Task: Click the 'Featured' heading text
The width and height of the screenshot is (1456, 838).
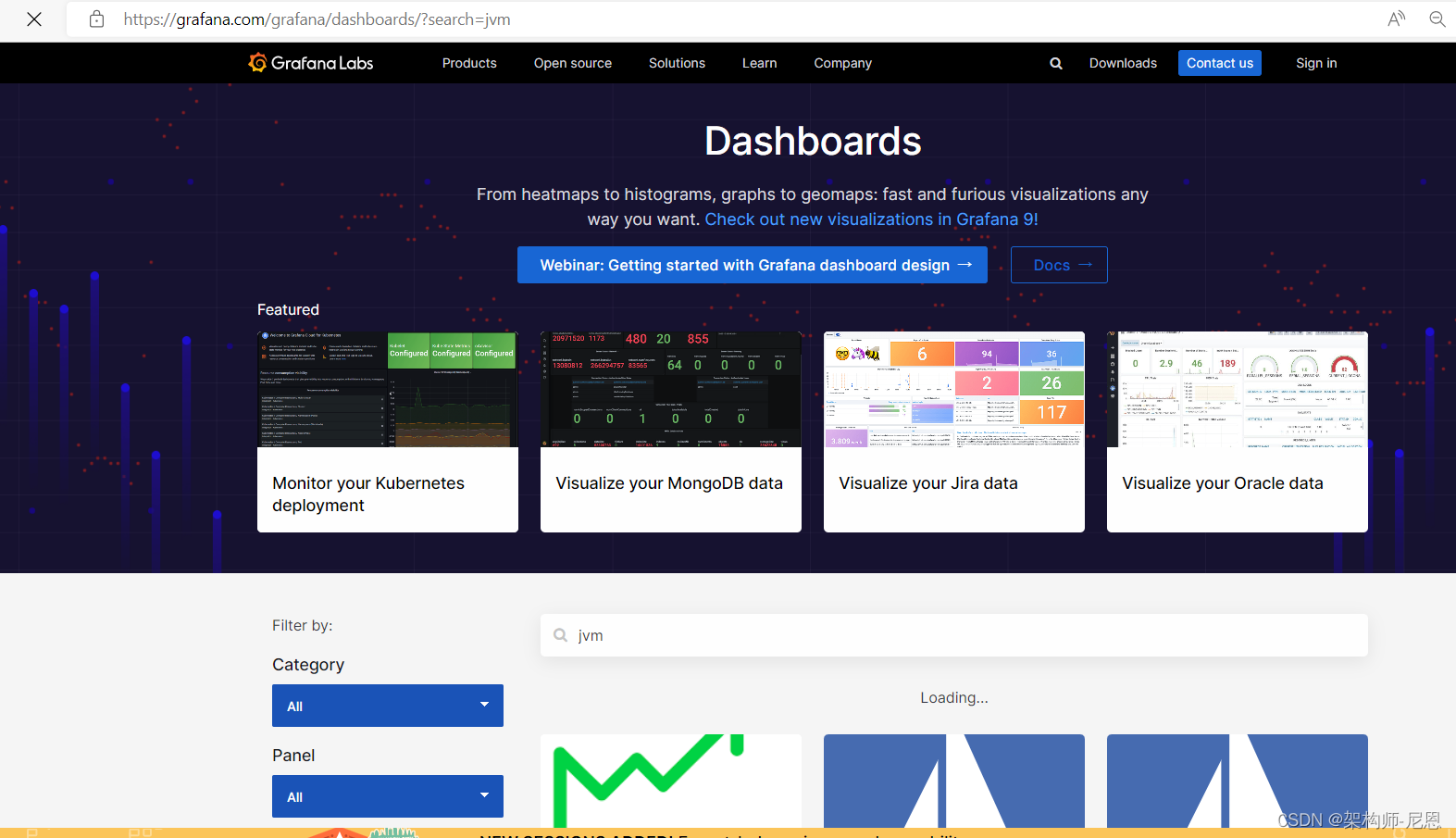Action: tap(288, 309)
